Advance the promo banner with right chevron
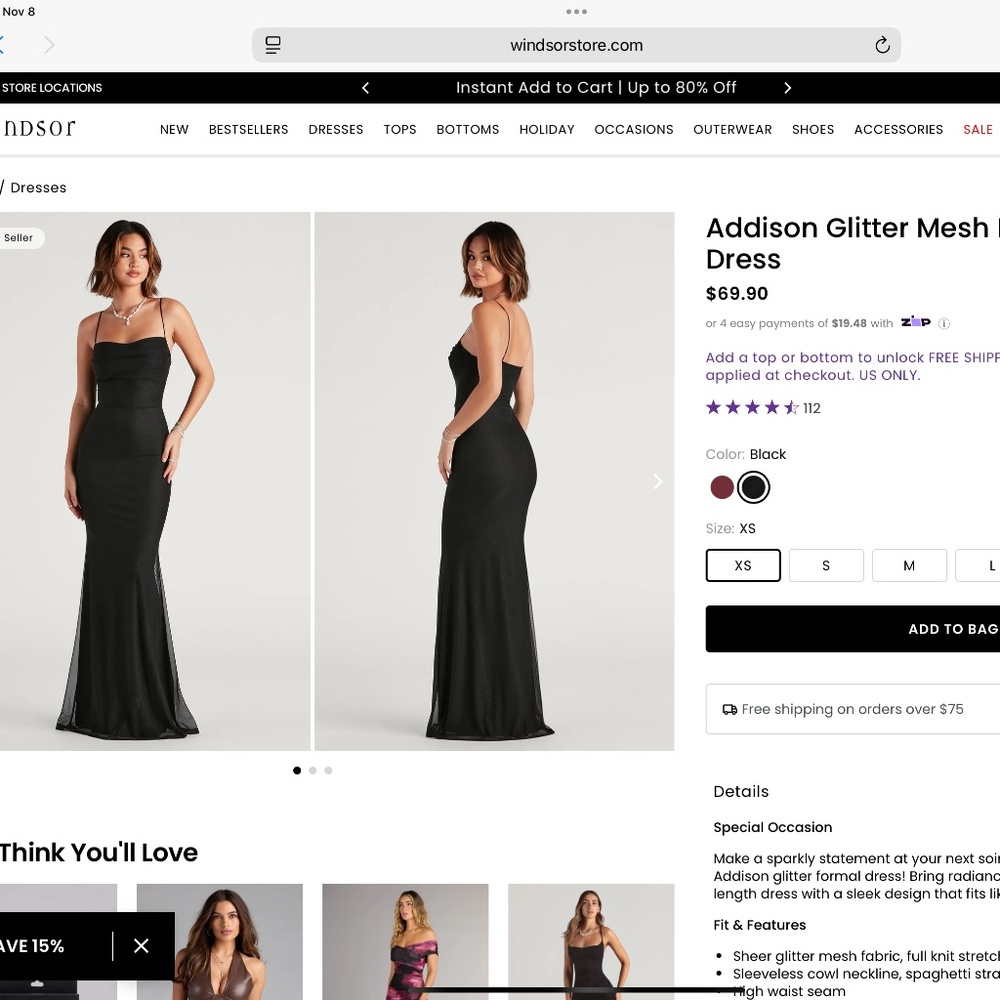This screenshot has width=1000, height=1000. point(787,88)
